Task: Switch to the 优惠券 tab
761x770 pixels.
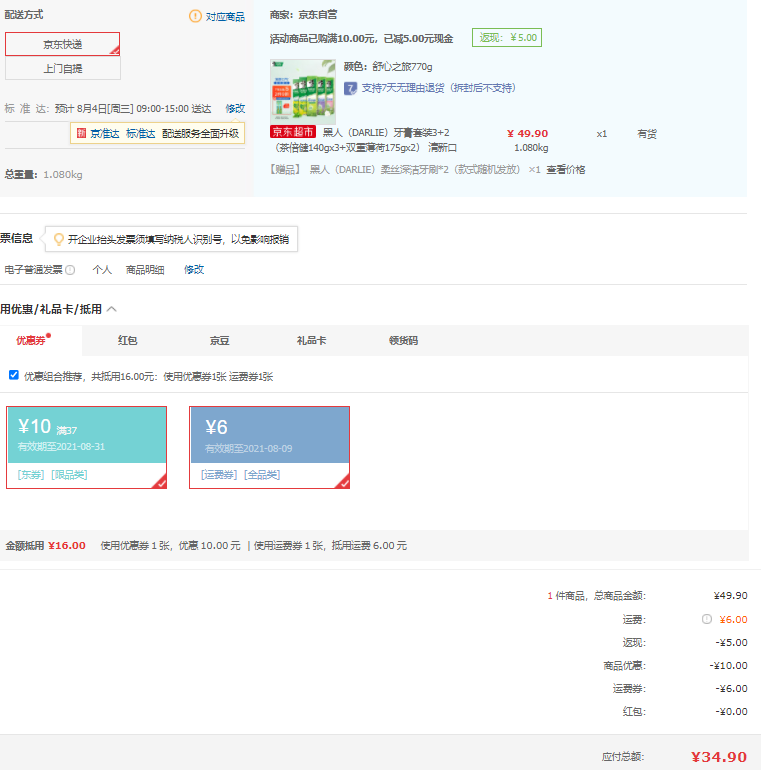Action: point(32,340)
